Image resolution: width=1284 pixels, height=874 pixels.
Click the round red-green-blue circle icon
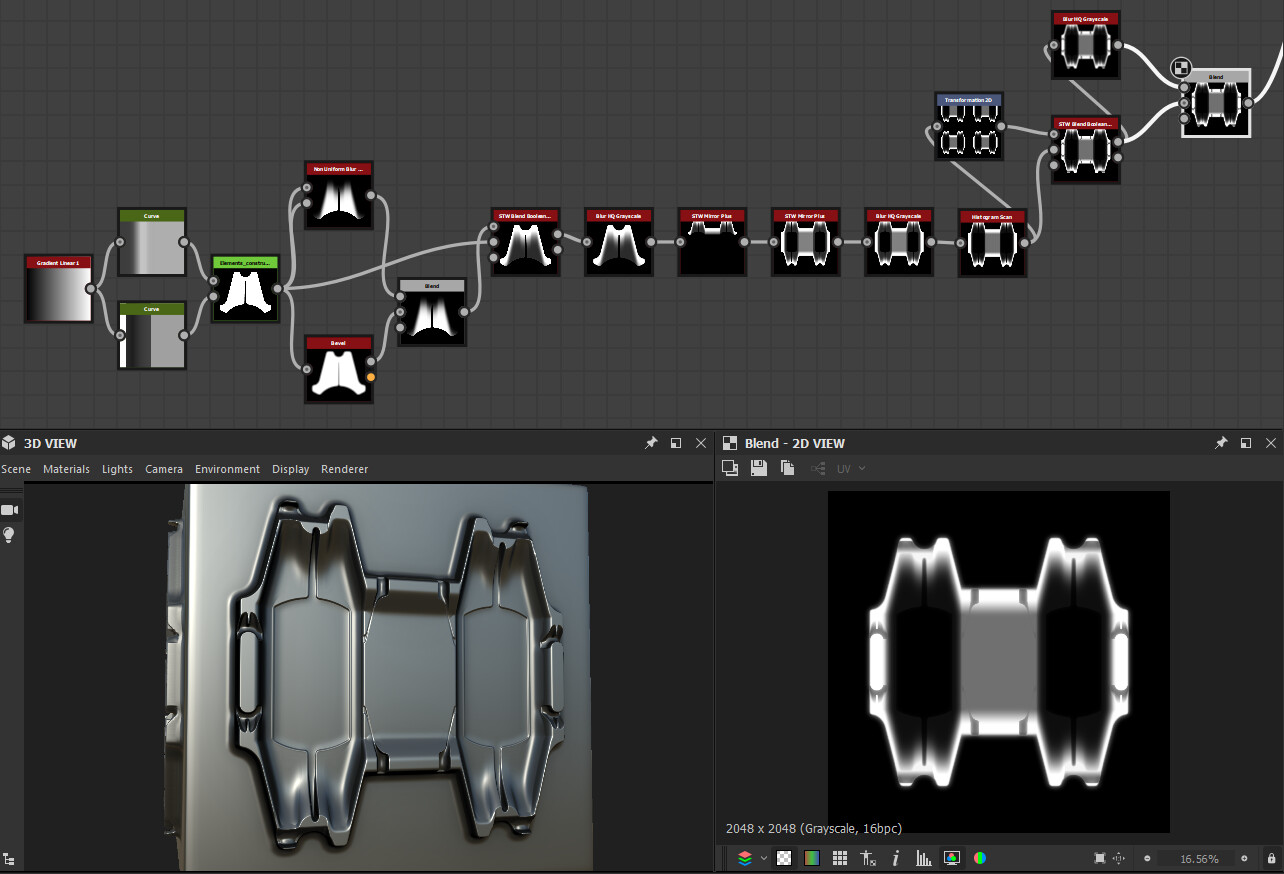tap(980, 858)
